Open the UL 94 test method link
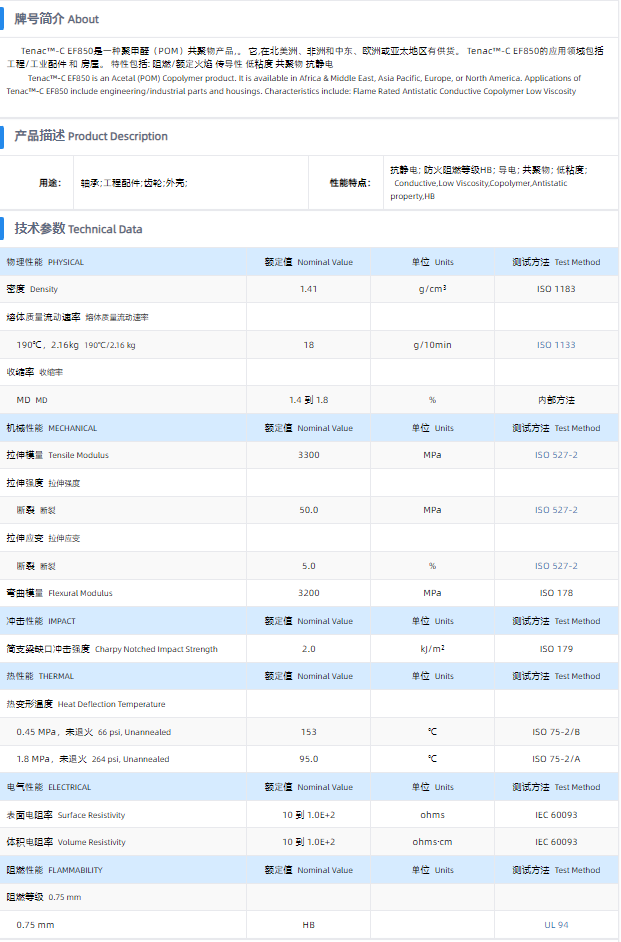 coord(556,925)
